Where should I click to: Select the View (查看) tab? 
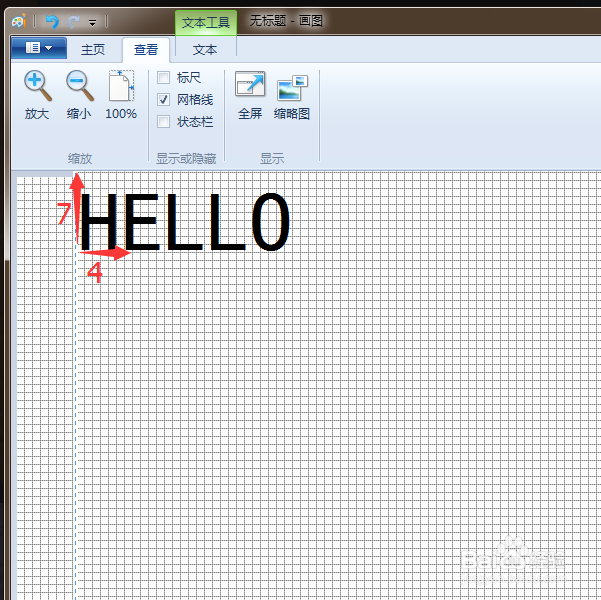pyautogui.click(x=146, y=49)
